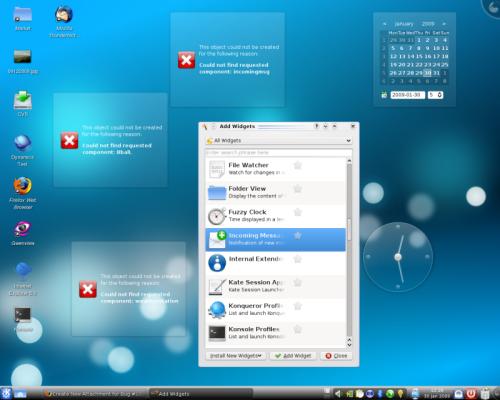Screen dimensions: 500x400
Task: Open the Konsole desktop icon
Action: point(23,315)
